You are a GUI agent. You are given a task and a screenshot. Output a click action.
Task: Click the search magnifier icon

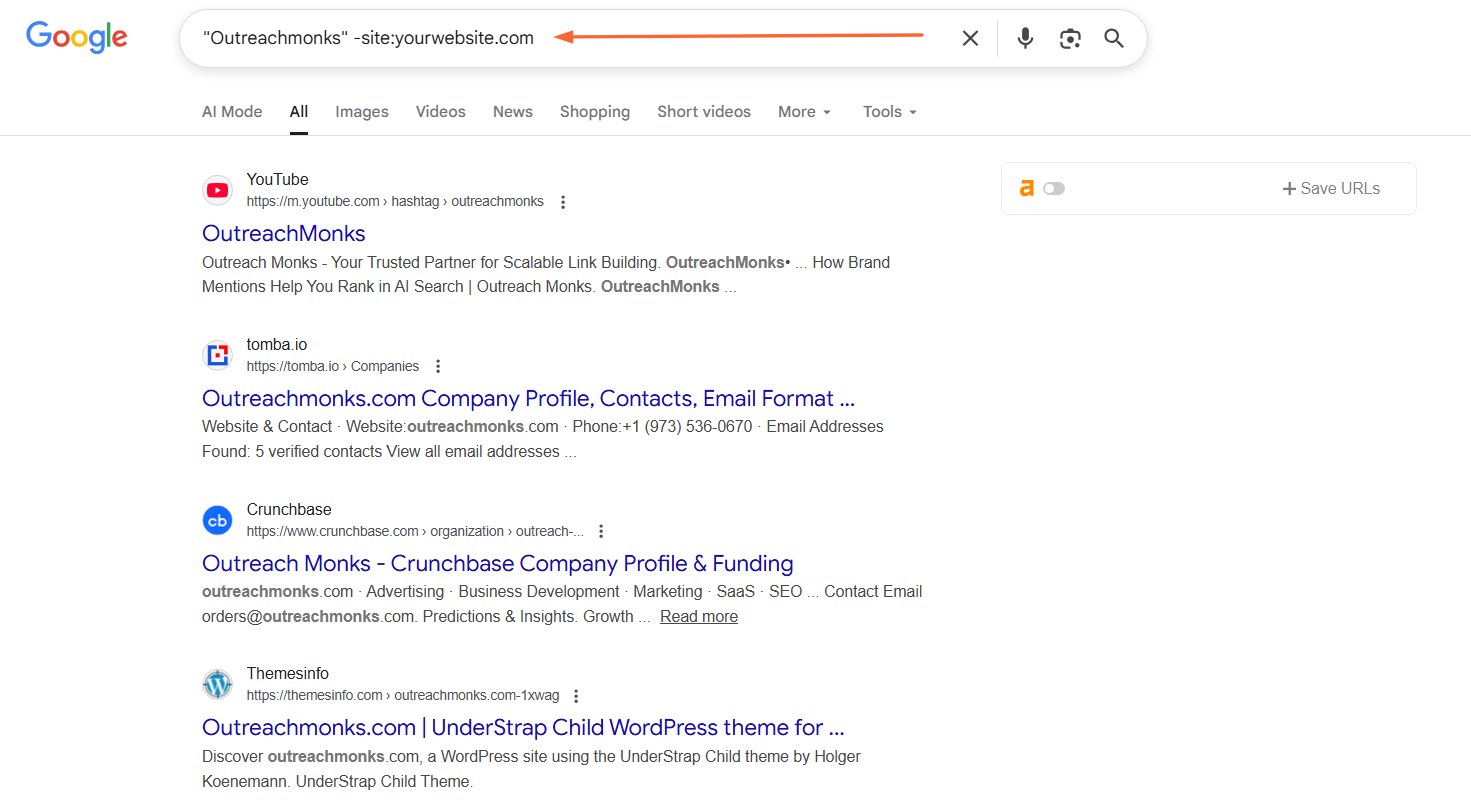1114,38
